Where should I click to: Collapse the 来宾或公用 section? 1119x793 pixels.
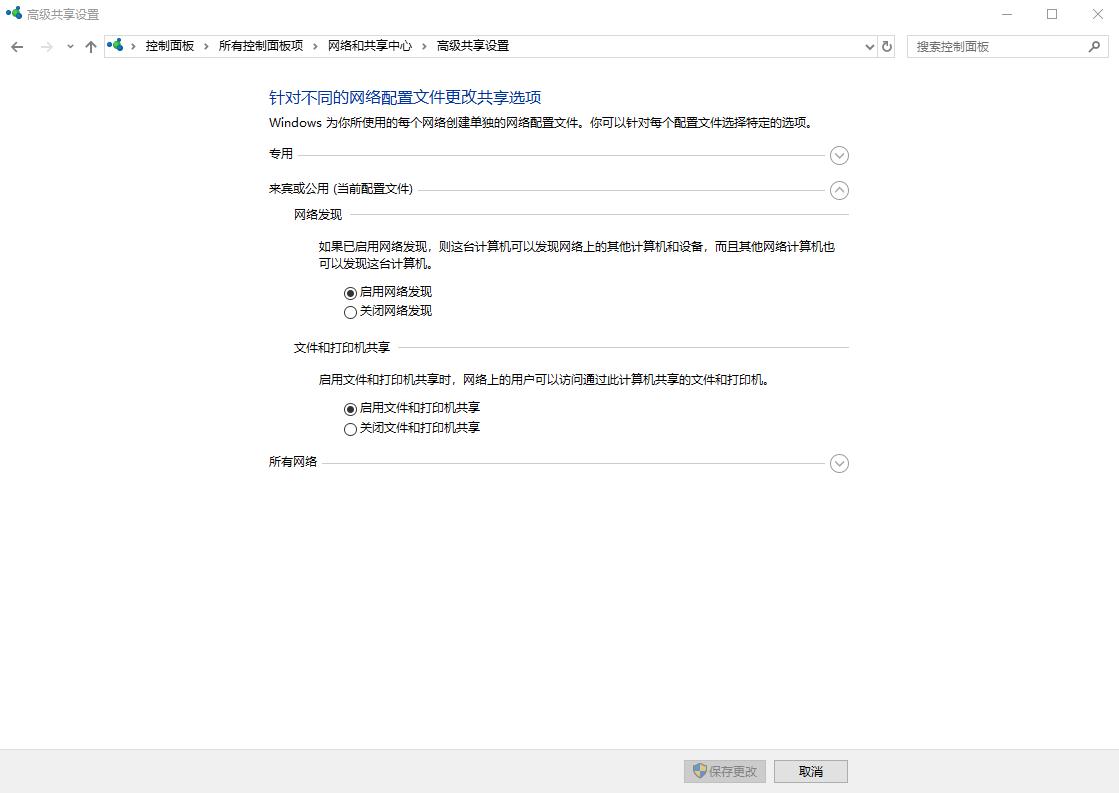(x=838, y=190)
